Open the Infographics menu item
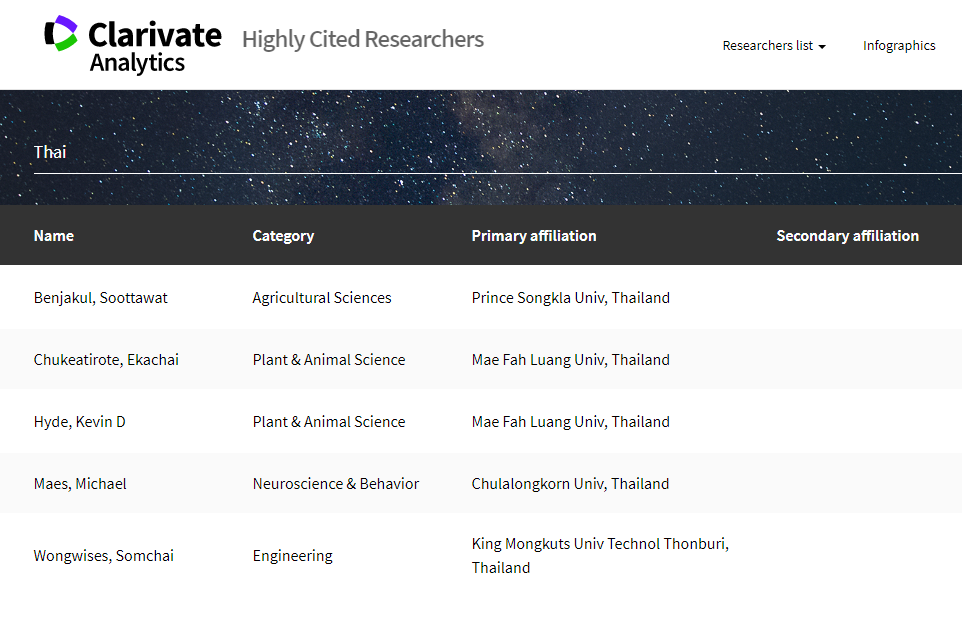 tap(899, 46)
